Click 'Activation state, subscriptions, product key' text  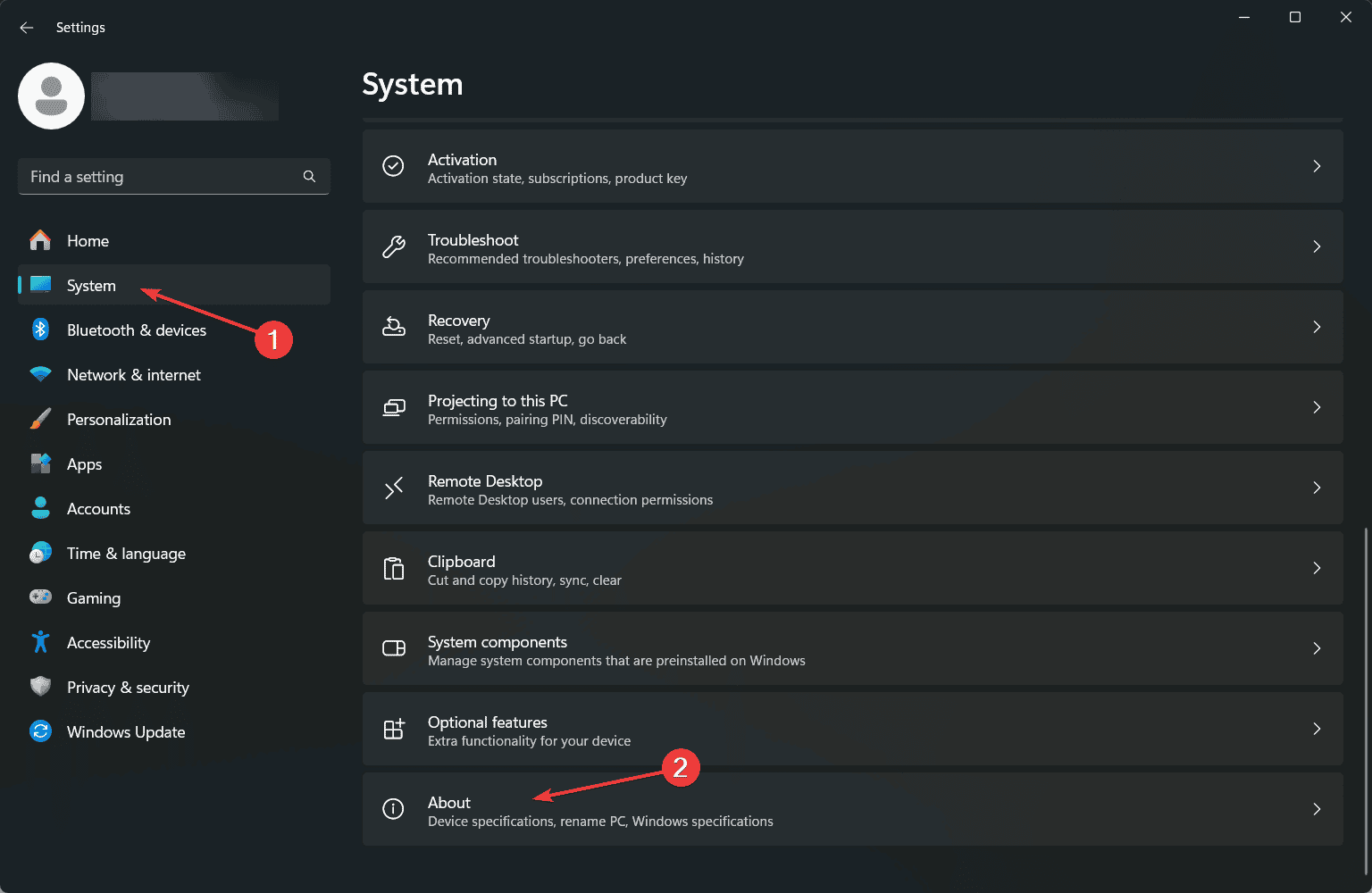[557, 179]
